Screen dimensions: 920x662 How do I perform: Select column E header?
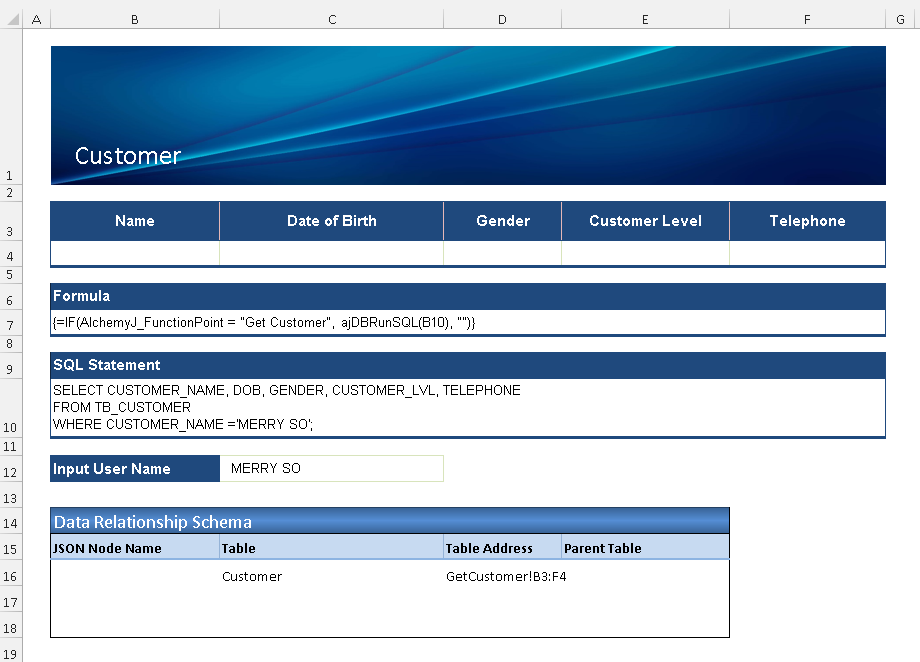[645, 19]
